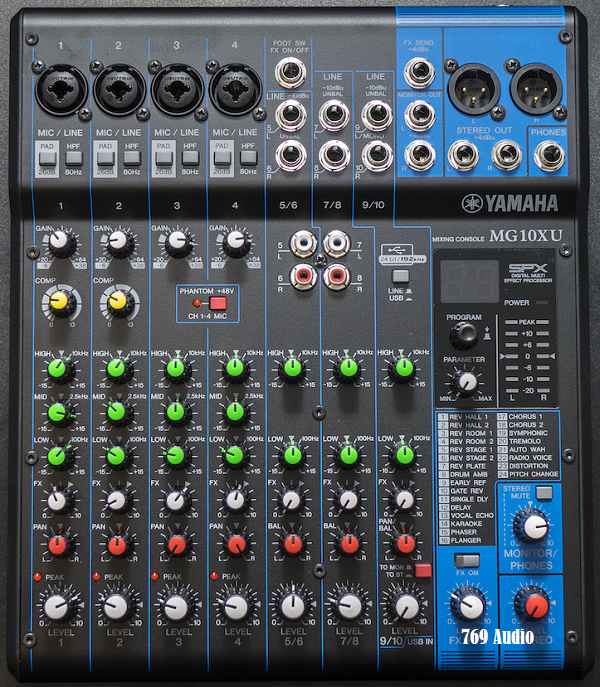
Task: Enable the channel 1 HPF 80Hz switch
Action: coord(74,158)
